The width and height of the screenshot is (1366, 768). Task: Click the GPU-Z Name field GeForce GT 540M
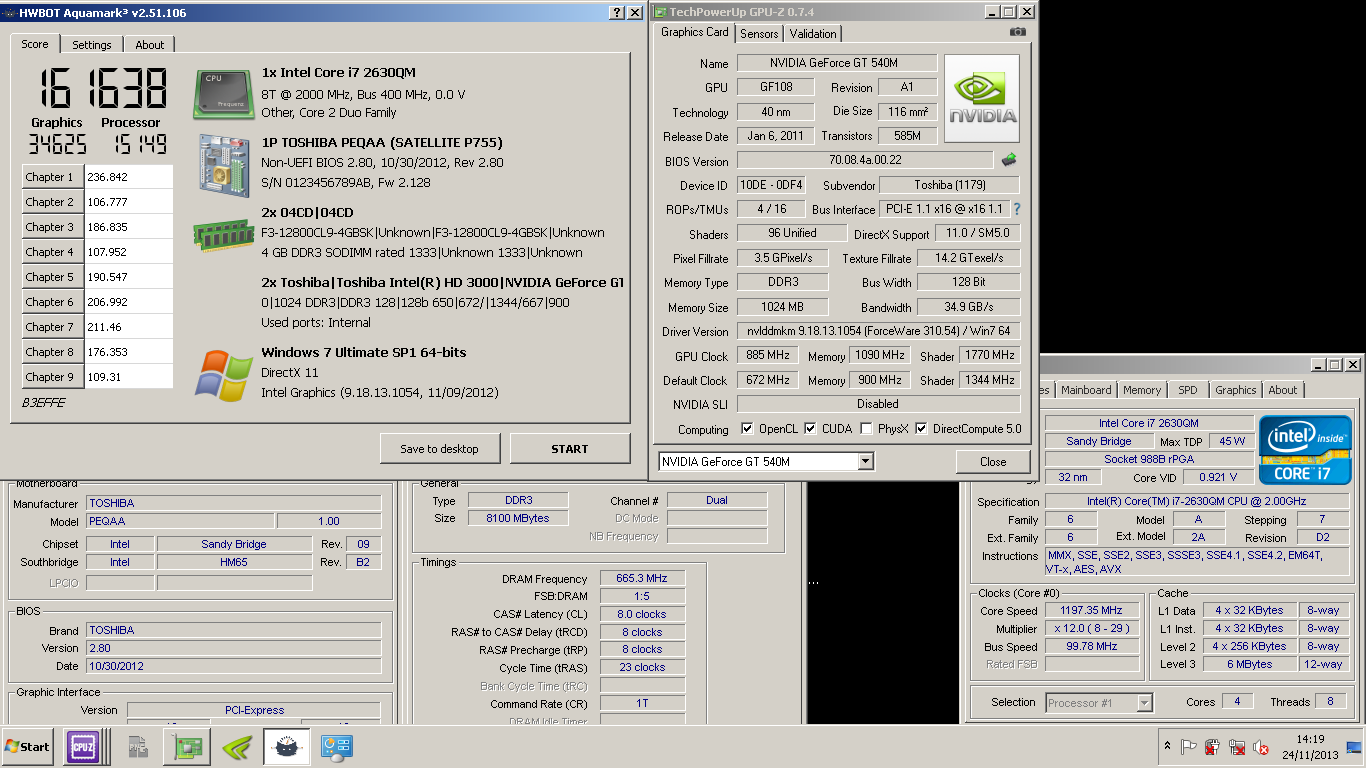click(x=837, y=63)
